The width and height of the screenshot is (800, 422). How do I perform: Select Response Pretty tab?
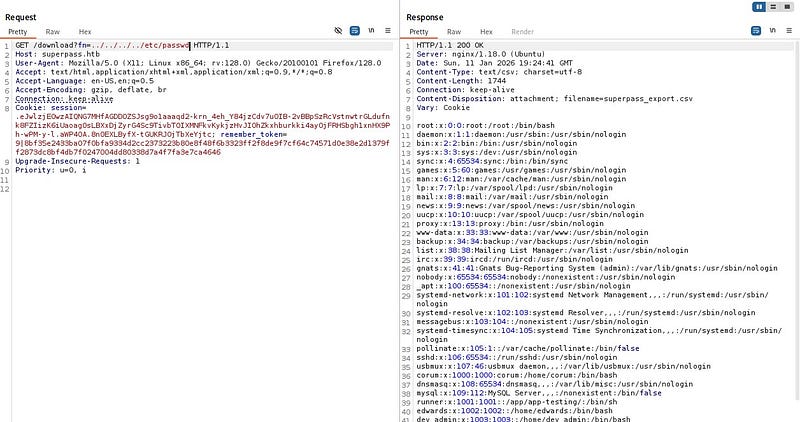421,32
